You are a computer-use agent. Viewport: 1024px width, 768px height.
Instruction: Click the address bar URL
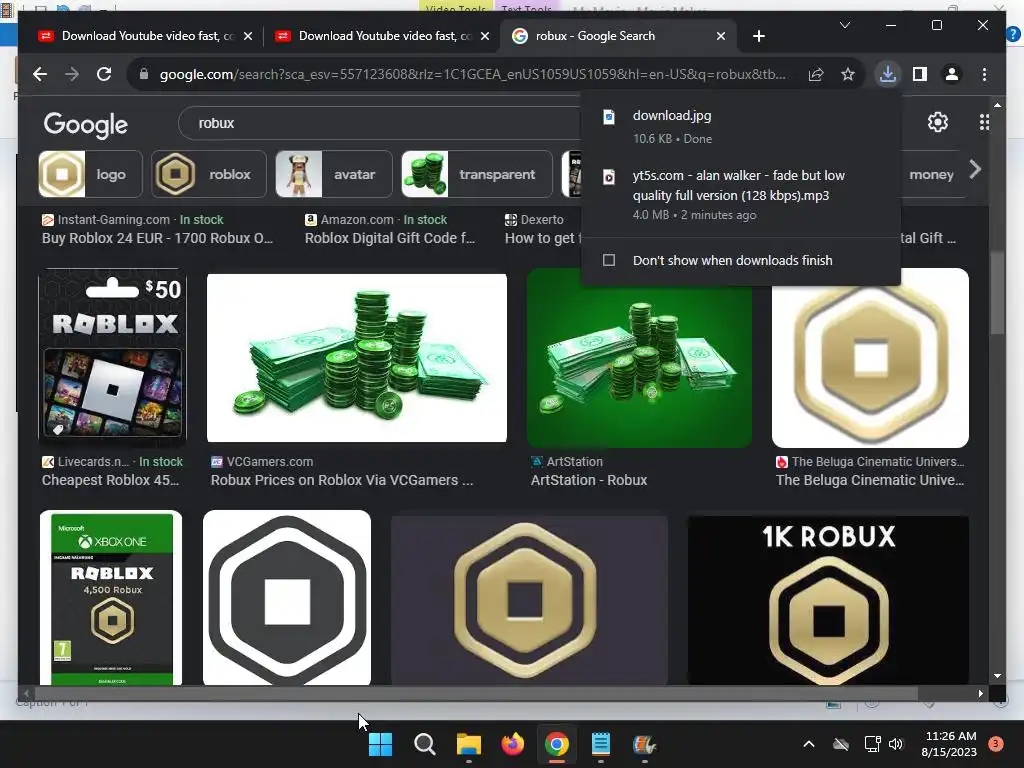[x=473, y=74]
